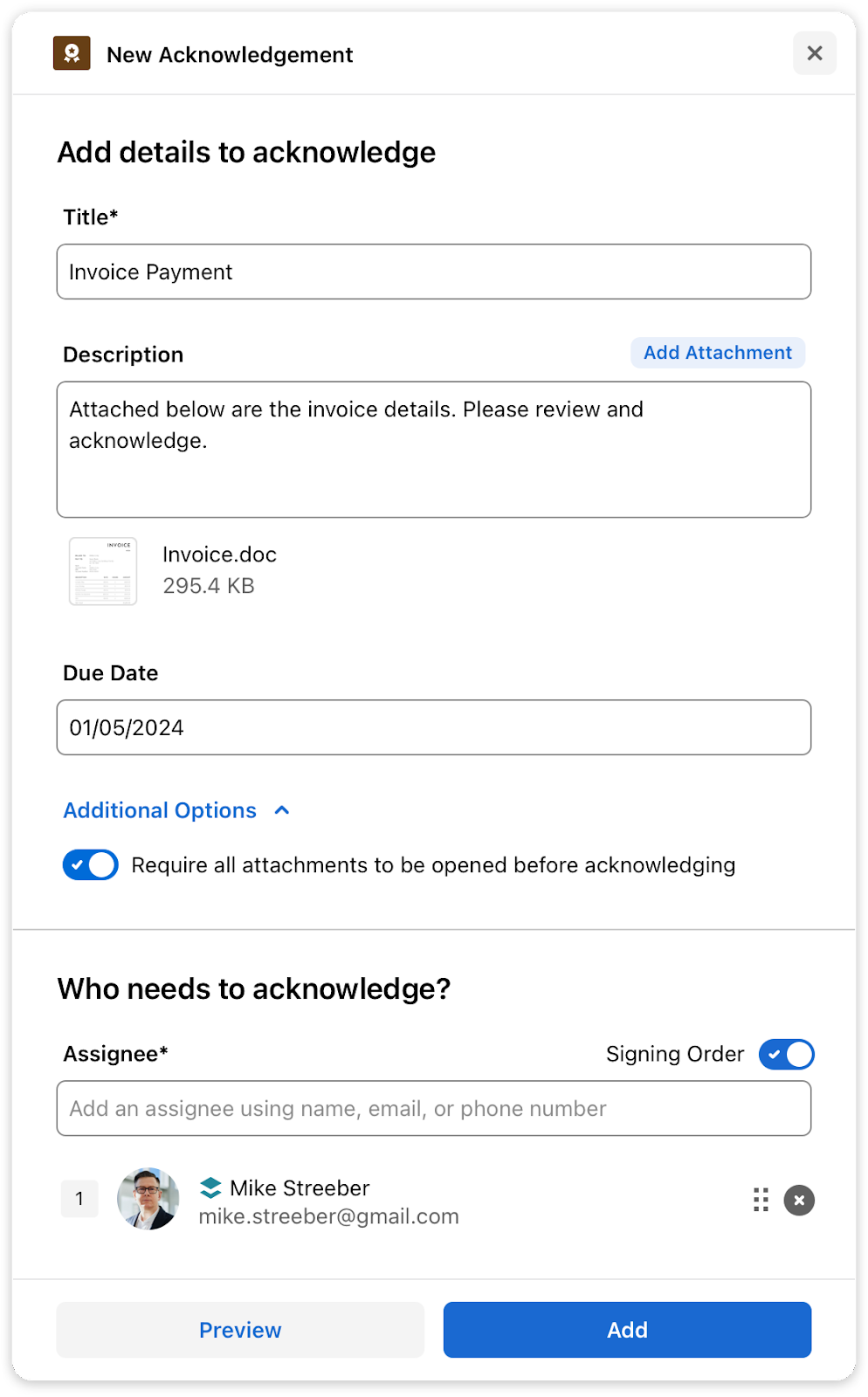Click the blue Add button

[x=627, y=1330]
